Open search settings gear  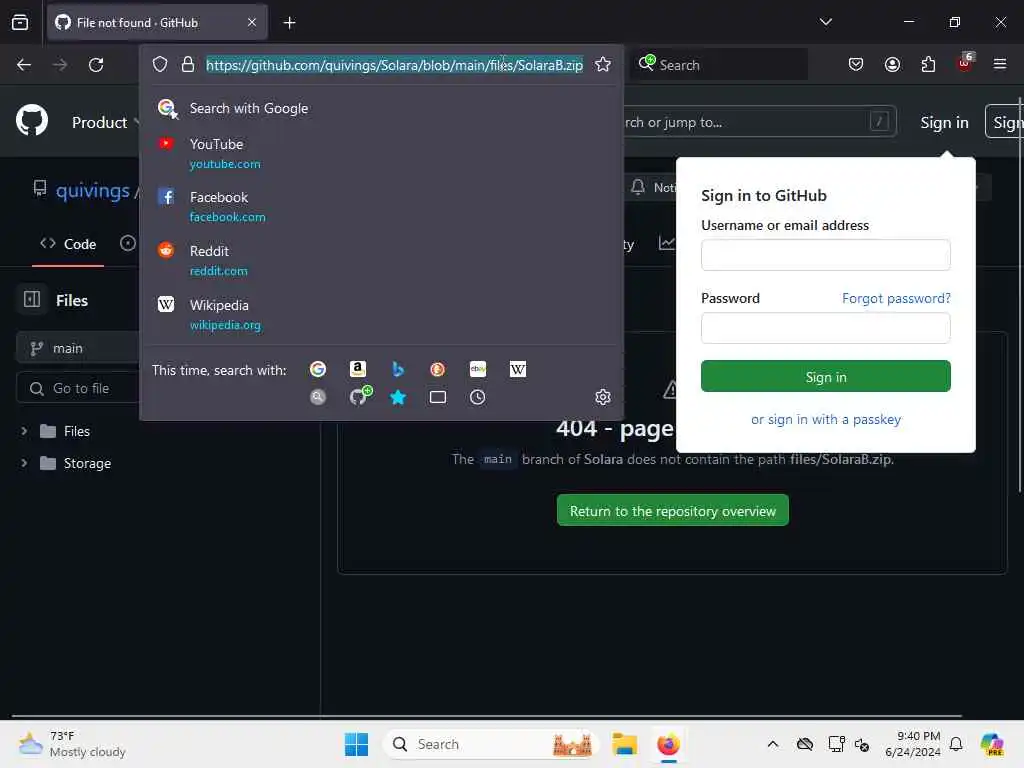(x=603, y=397)
